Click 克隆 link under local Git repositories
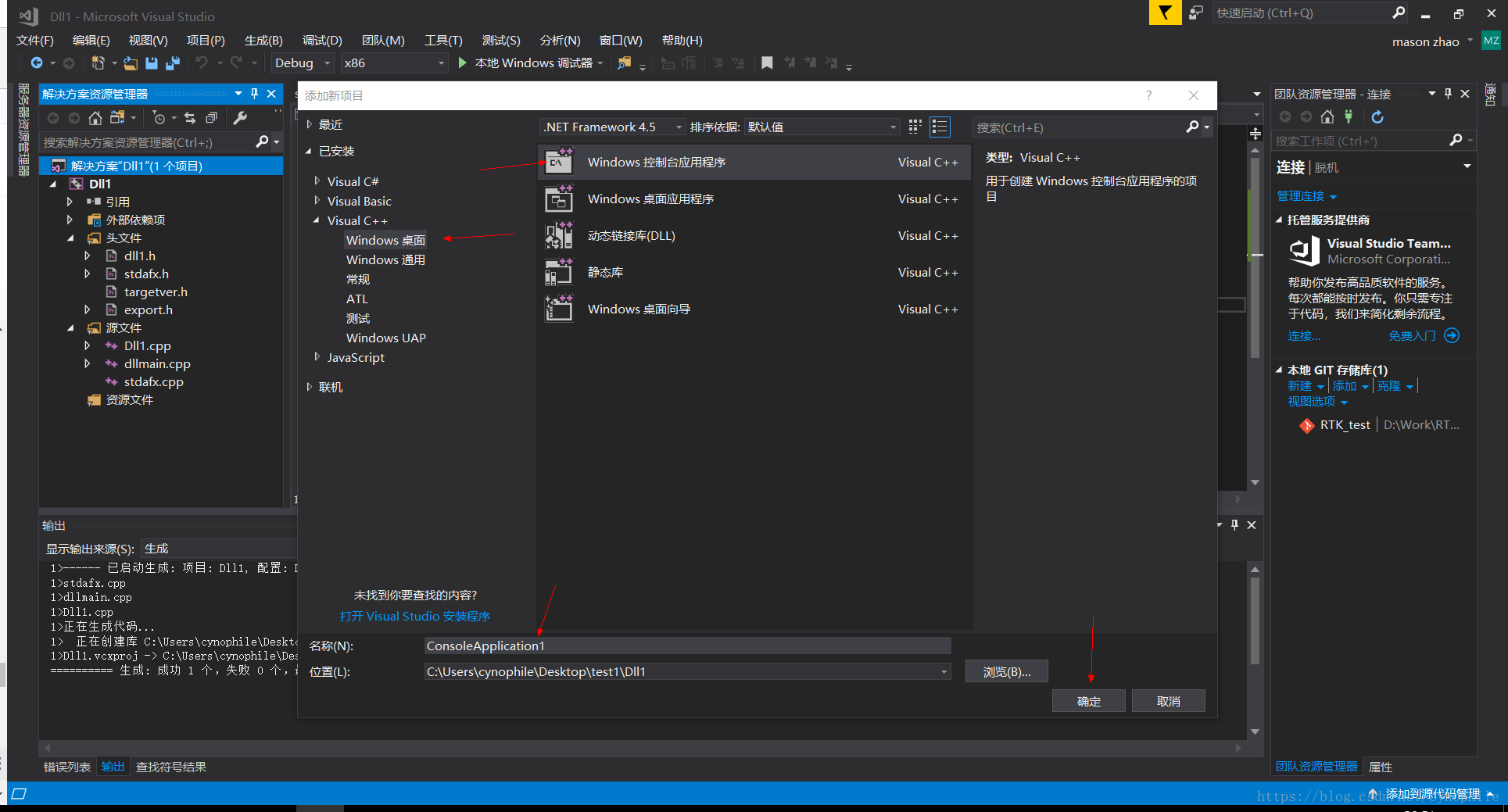1508x812 pixels. (1388, 386)
